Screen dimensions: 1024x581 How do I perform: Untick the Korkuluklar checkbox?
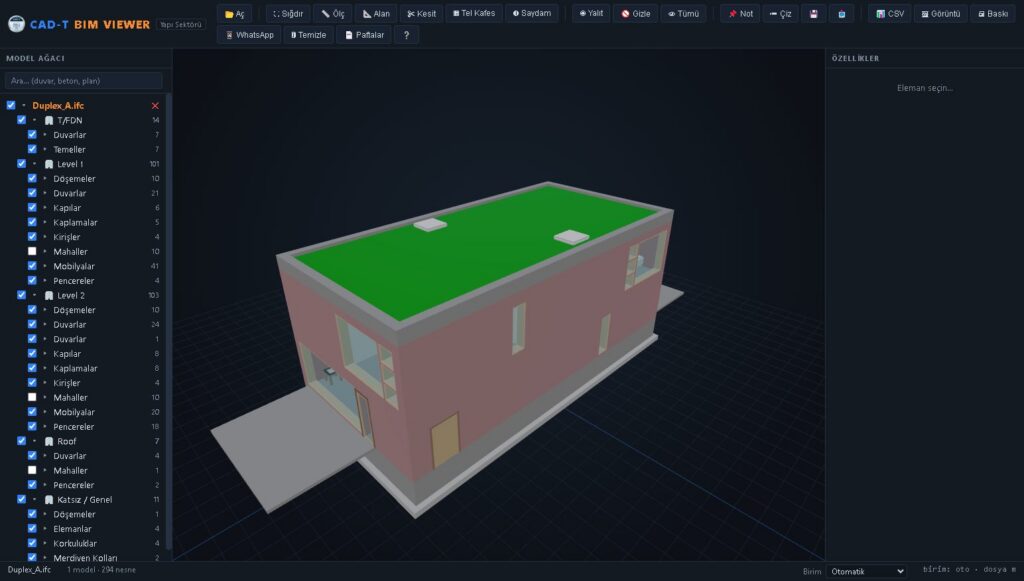pos(32,543)
